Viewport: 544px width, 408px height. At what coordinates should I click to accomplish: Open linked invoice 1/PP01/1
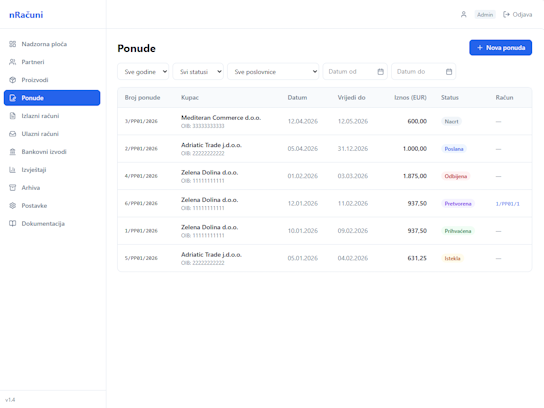tap(508, 204)
